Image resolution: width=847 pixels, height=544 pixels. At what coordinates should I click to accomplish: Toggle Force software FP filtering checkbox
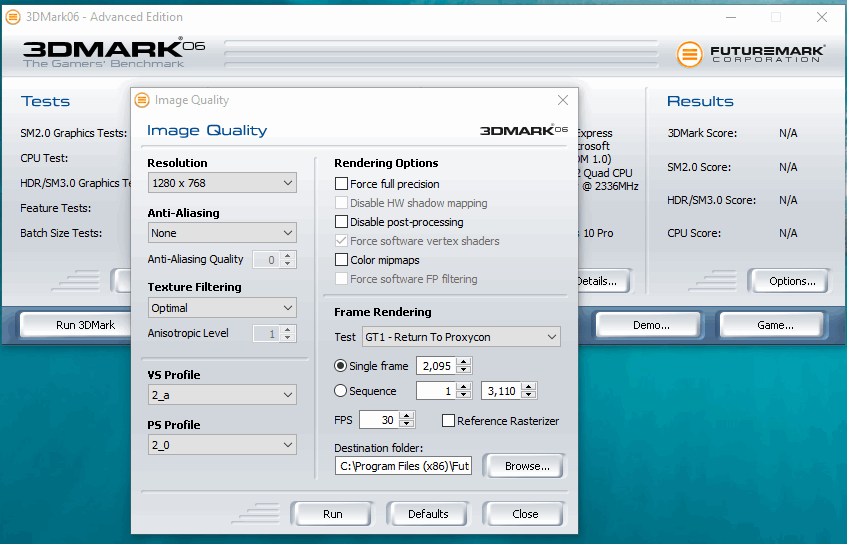click(x=341, y=279)
